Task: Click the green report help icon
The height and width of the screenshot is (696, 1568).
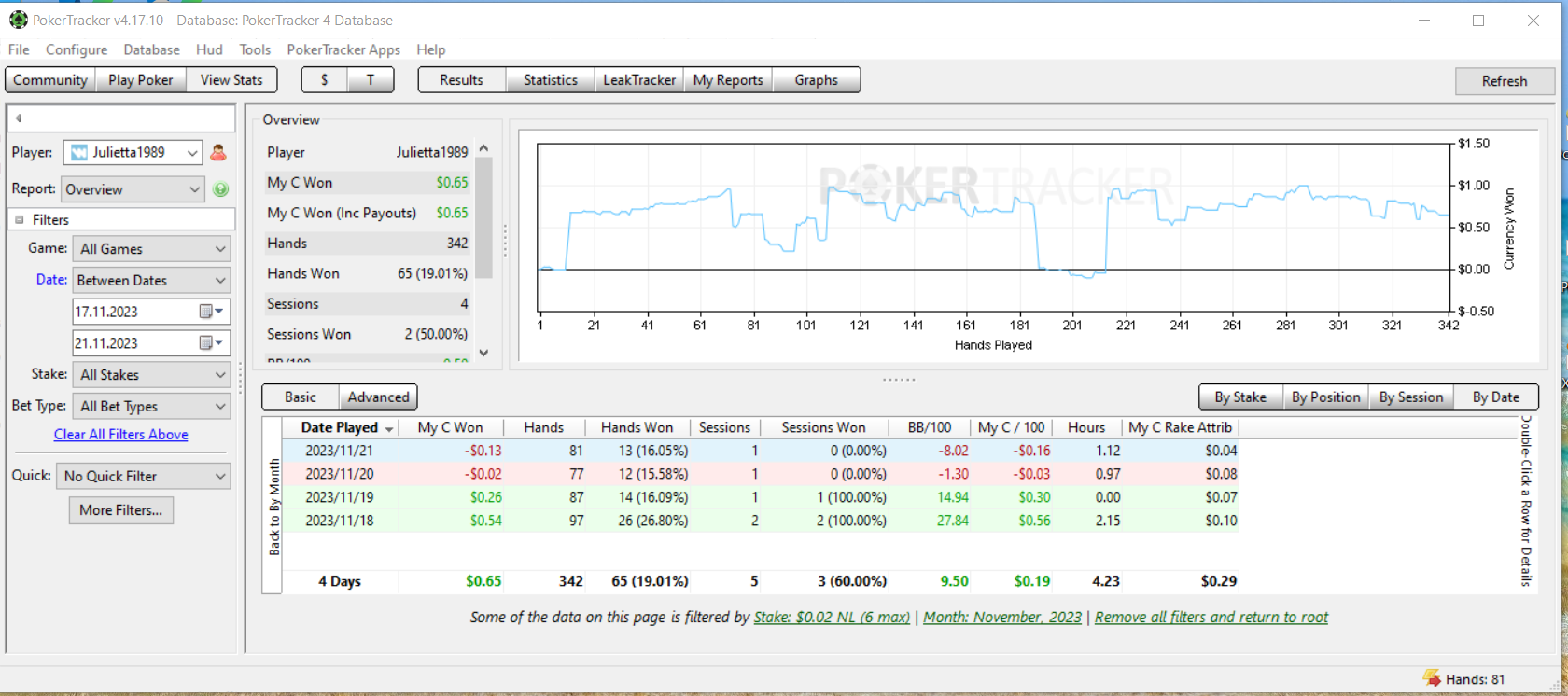Action: coord(221,189)
